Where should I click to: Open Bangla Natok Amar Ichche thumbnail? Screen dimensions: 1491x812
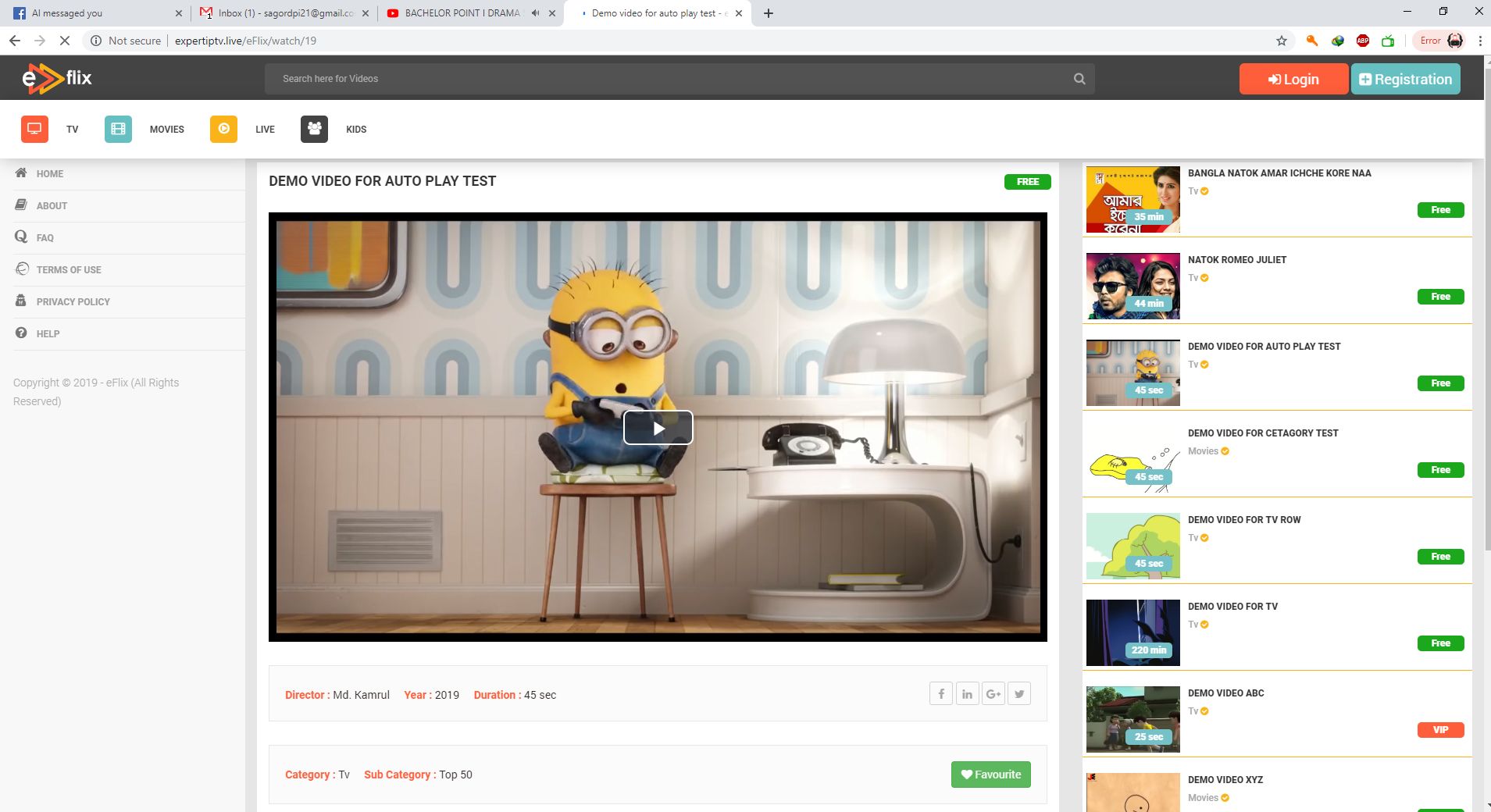click(1133, 199)
